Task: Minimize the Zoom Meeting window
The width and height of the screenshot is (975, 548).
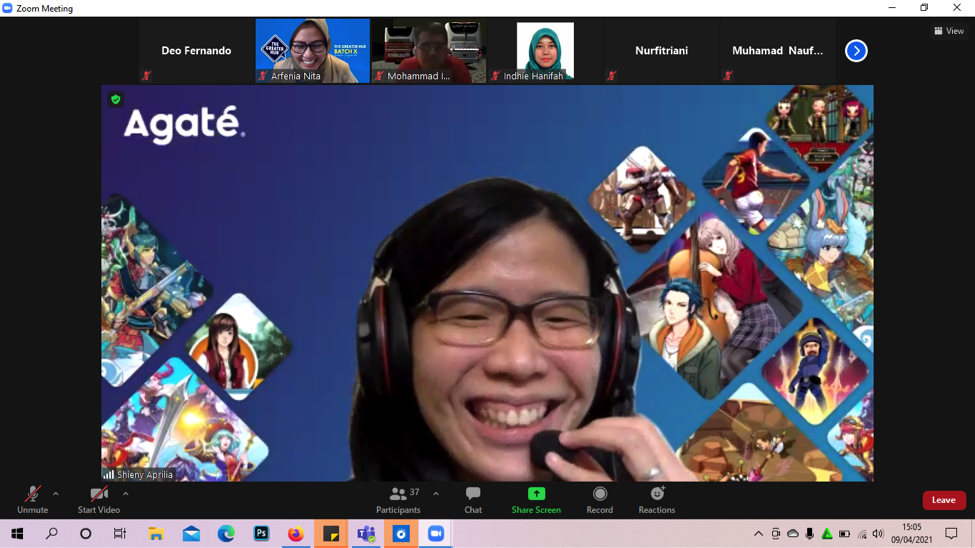Action: pos(892,7)
